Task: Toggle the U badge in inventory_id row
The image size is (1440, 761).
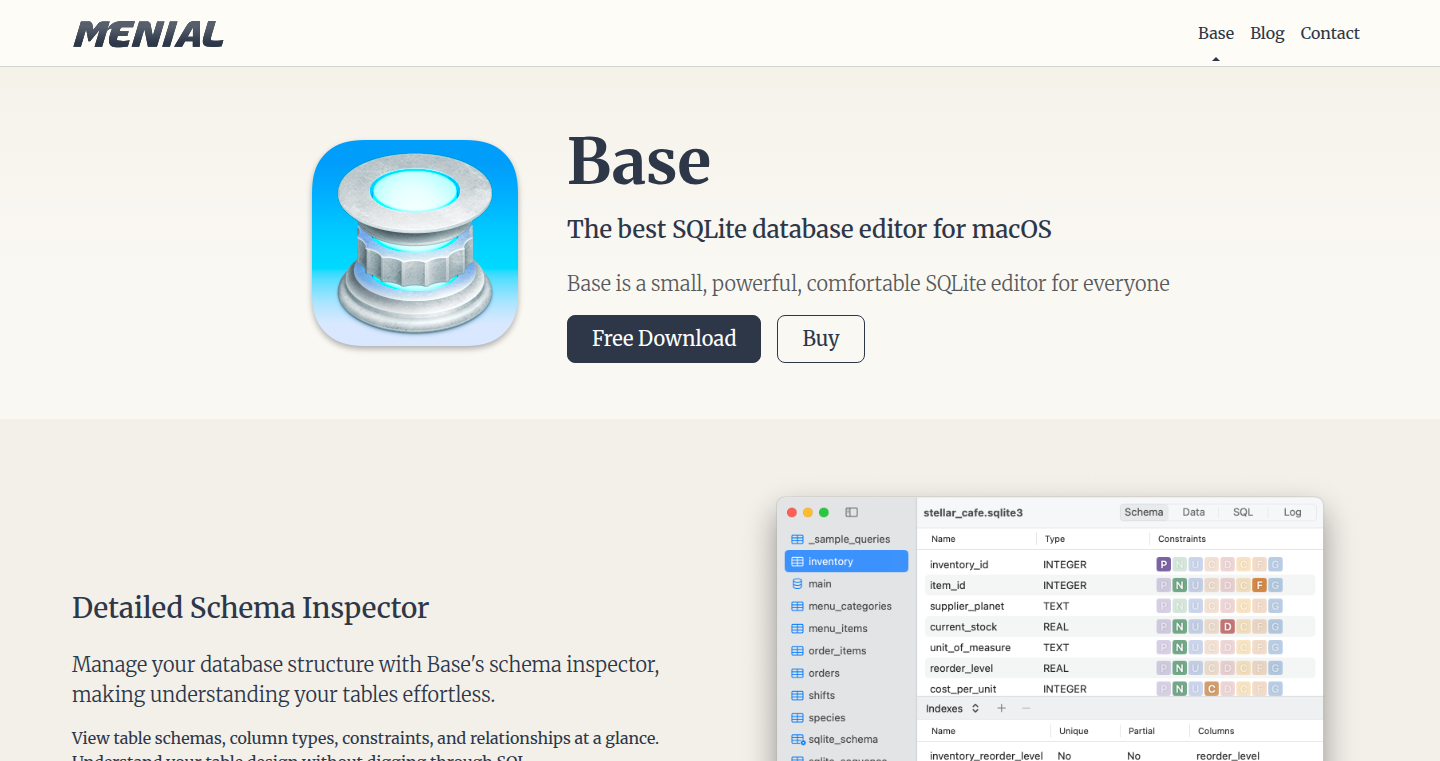Action: (1195, 565)
